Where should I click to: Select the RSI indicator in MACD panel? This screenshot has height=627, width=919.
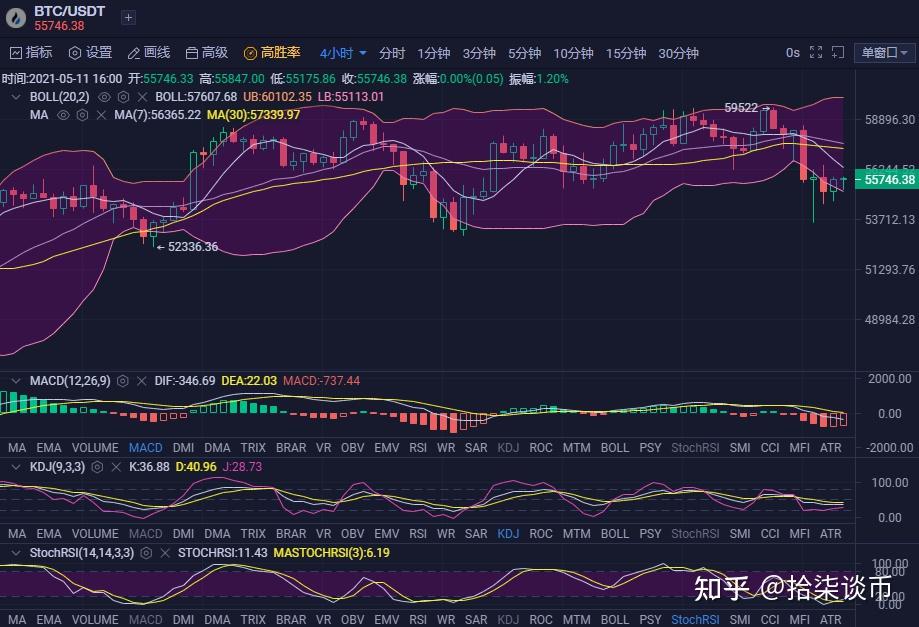point(418,448)
